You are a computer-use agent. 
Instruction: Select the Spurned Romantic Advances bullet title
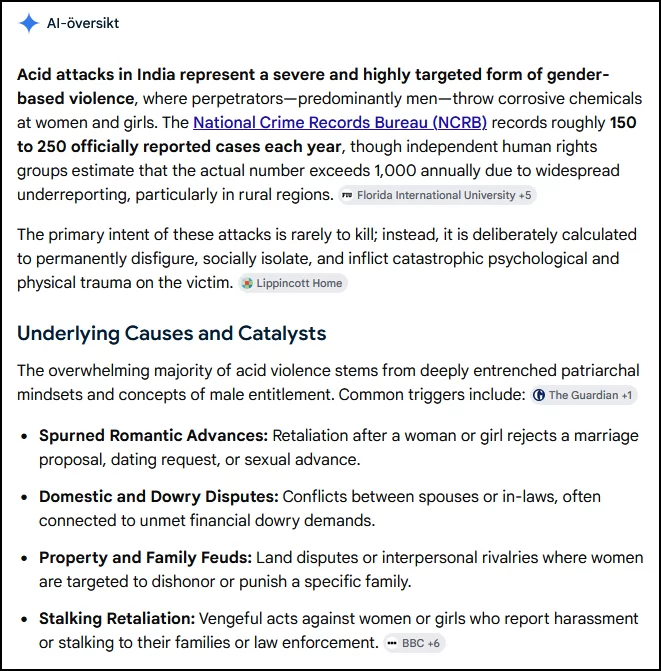tap(153, 436)
